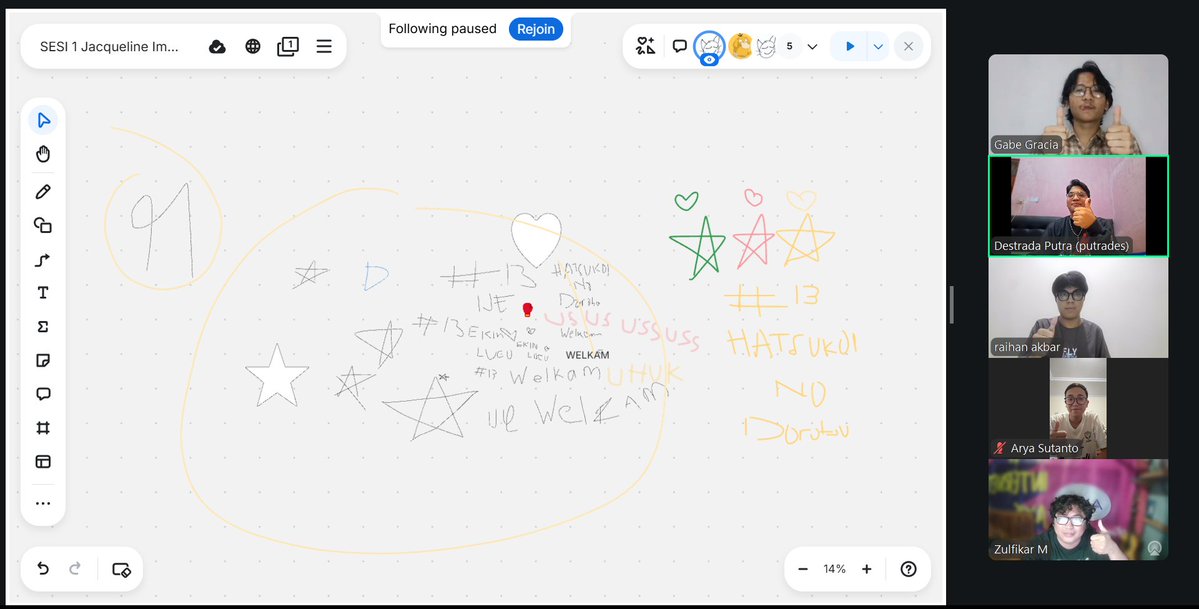
Task: Open the pages frames panel icon
Action: point(288,47)
